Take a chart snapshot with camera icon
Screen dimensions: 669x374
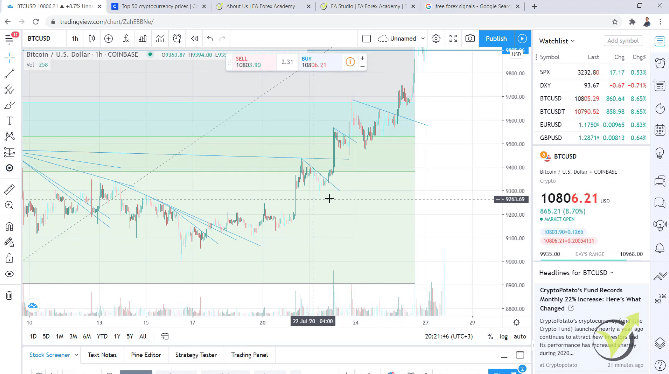tap(470, 38)
